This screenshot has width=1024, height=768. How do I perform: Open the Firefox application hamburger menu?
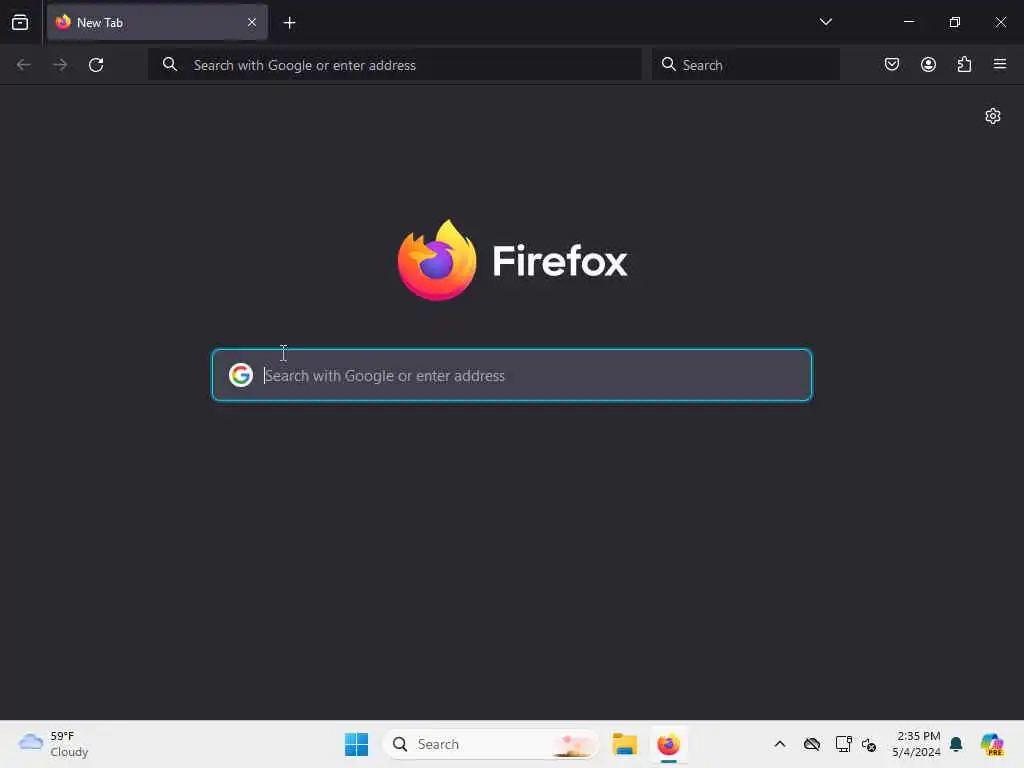click(1000, 64)
